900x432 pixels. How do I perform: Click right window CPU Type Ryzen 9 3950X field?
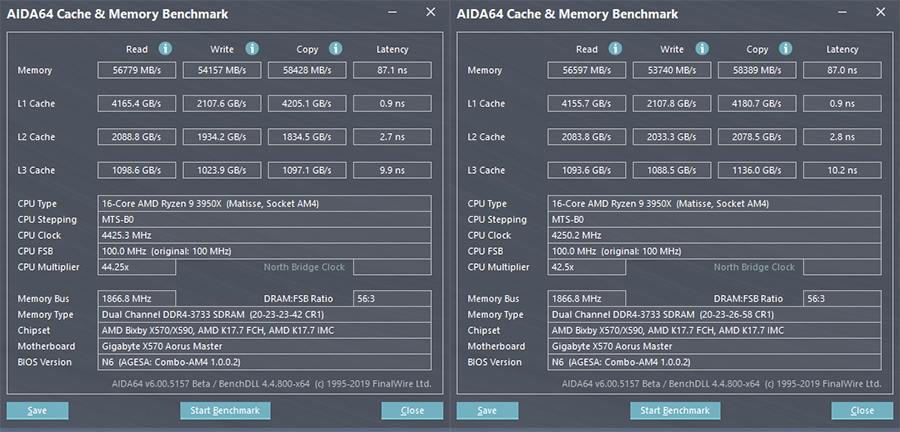tap(715, 204)
